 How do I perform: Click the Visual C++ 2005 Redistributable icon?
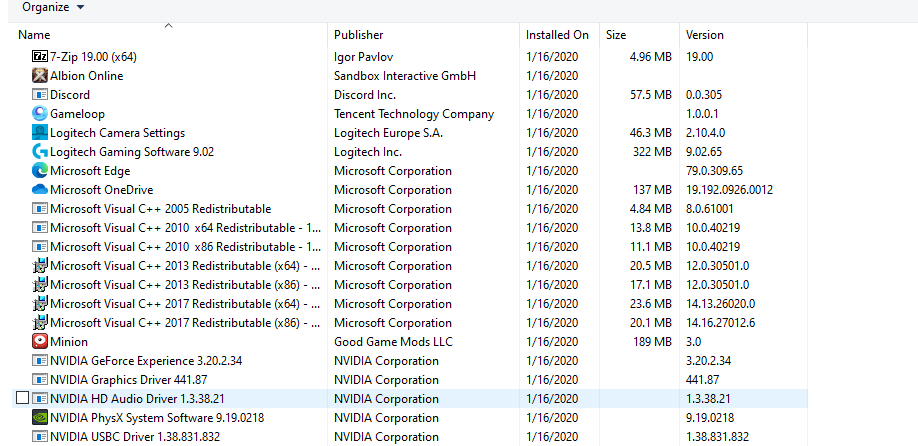point(39,209)
